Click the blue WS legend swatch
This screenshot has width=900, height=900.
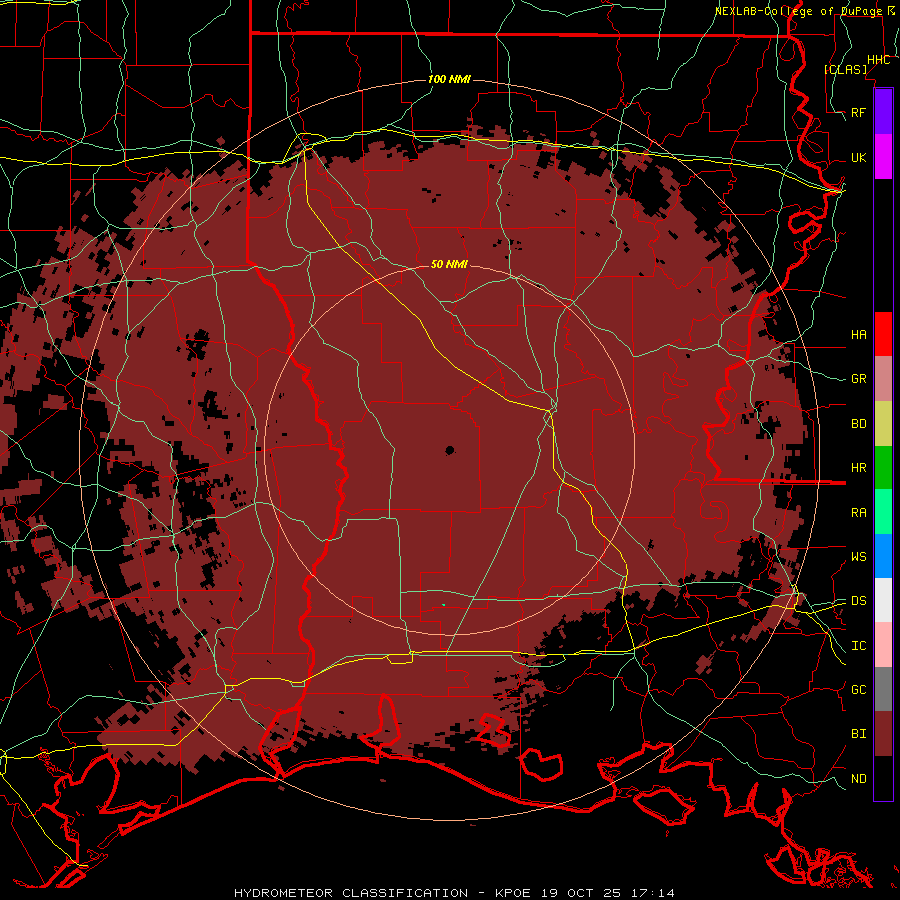(x=883, y=556)
